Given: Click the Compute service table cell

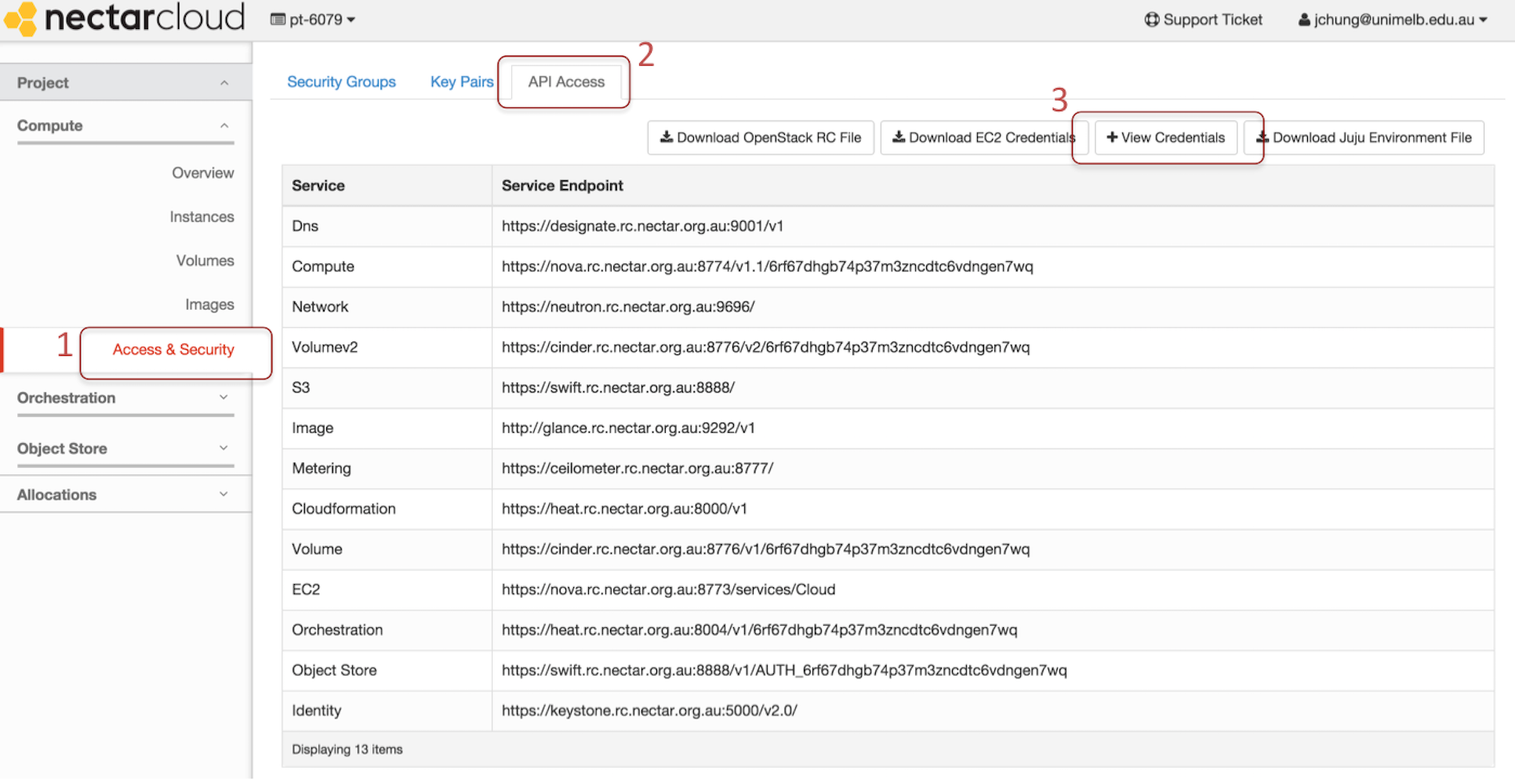Looking at the screenshot, I should tap(387, 267).
